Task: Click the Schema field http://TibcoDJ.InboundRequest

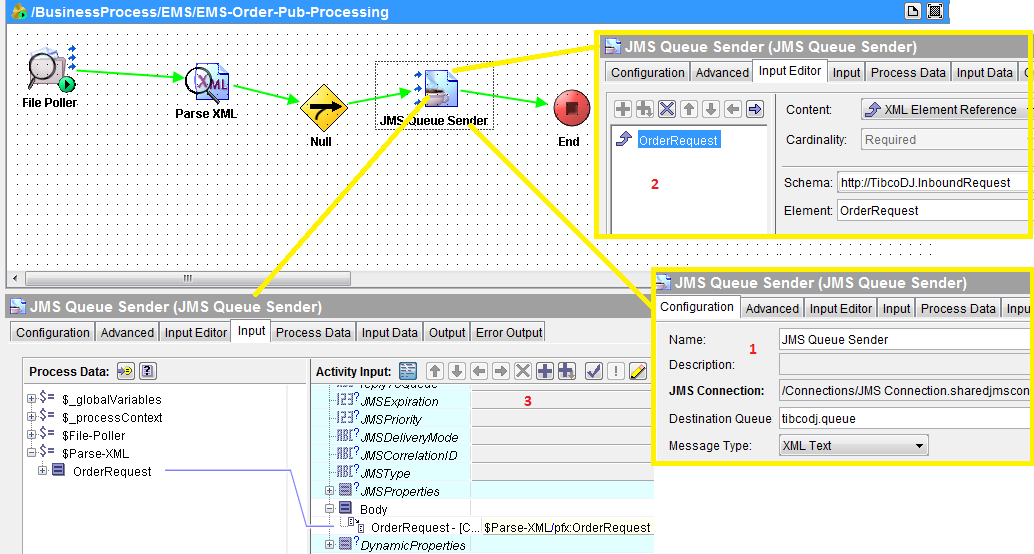Action: pos(934,183)
